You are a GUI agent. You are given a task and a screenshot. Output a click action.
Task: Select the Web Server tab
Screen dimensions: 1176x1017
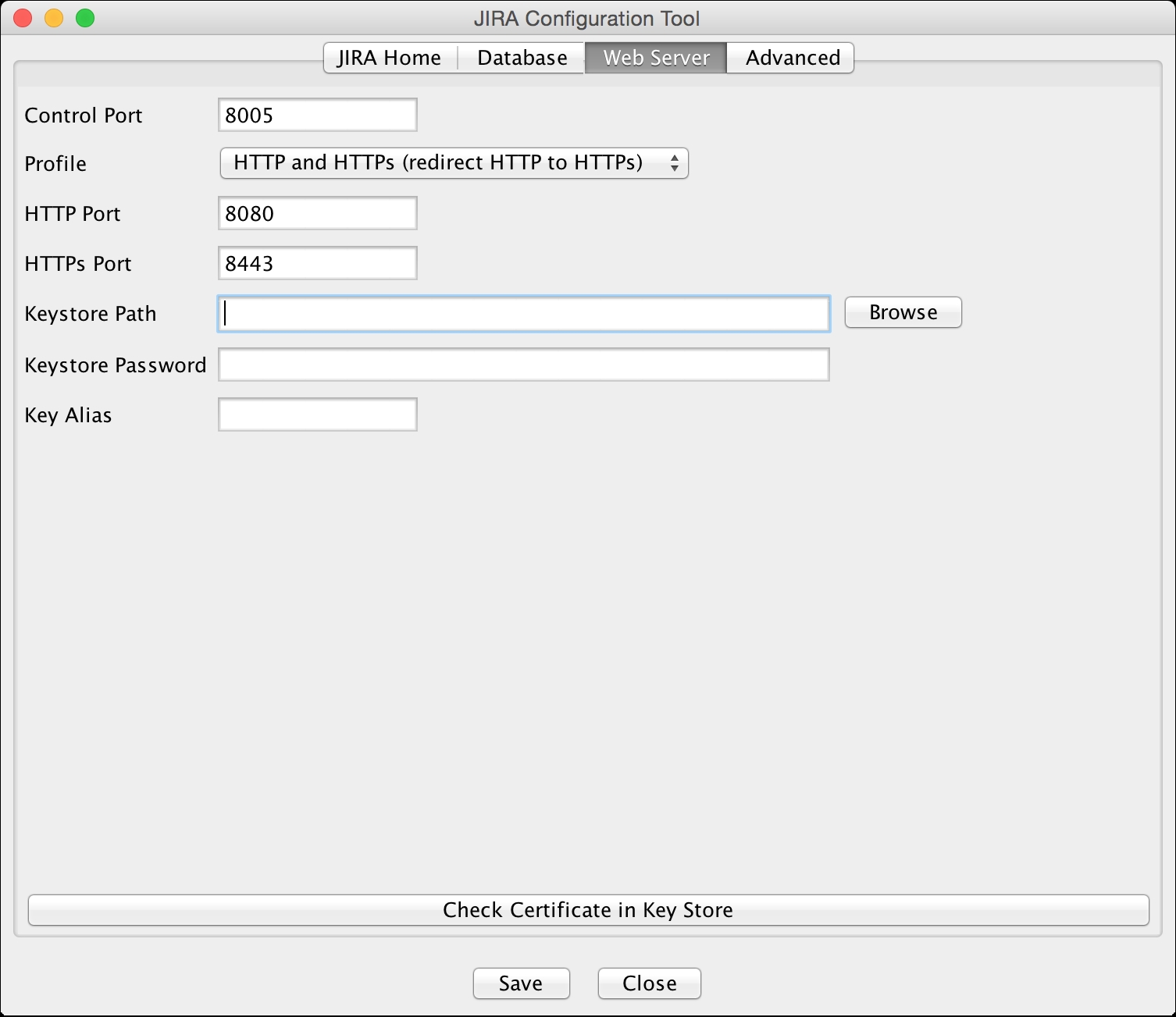(656, 58)
